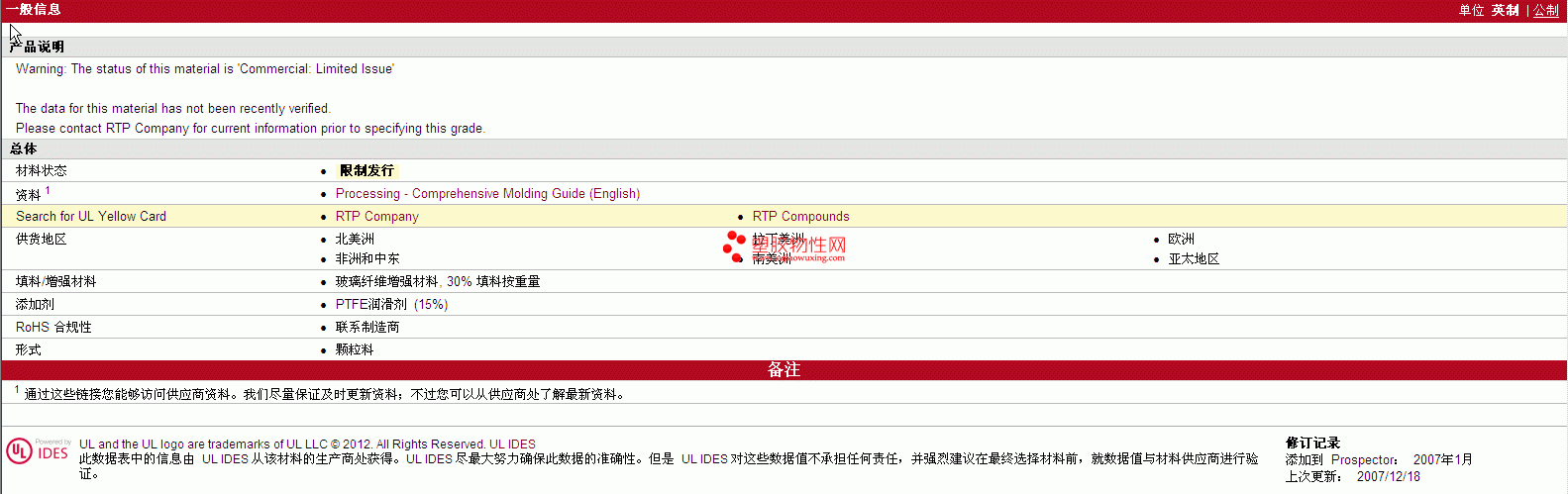The height and width of the screenshot is (494, 1568).
Task: Select the 非洲和中东 region entry
Action: (367, 259)
